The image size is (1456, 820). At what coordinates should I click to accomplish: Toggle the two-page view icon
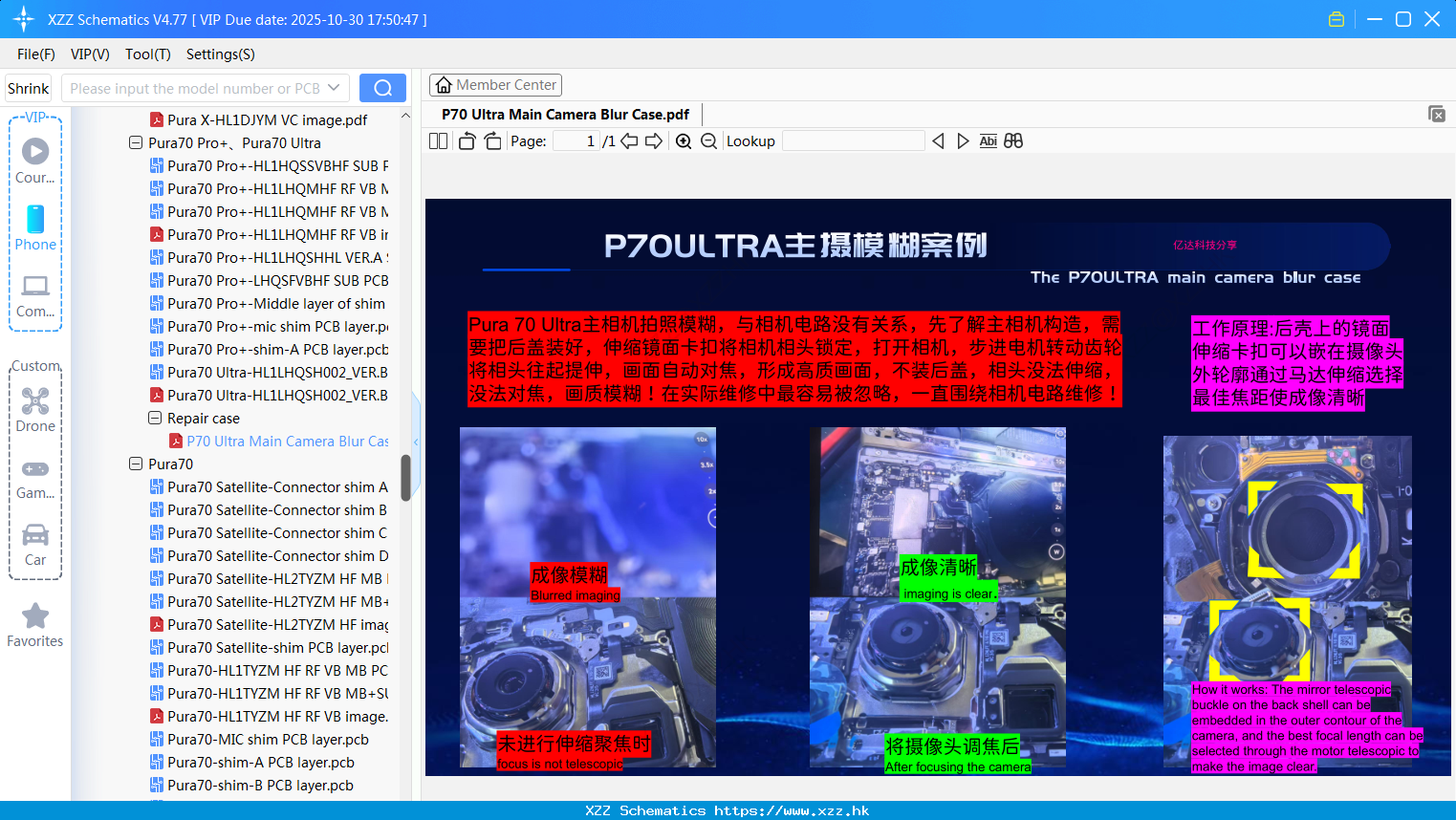(x=438, y=141)
